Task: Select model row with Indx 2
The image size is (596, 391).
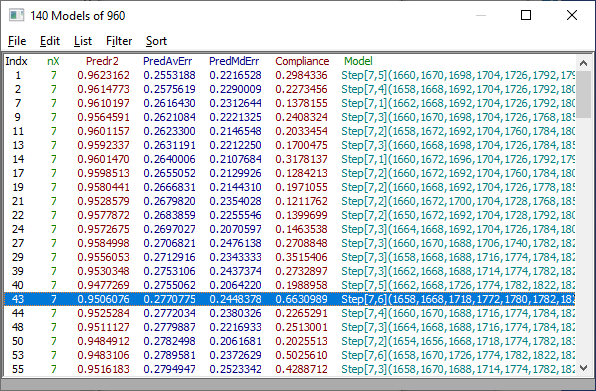Action: click(290, 89)
